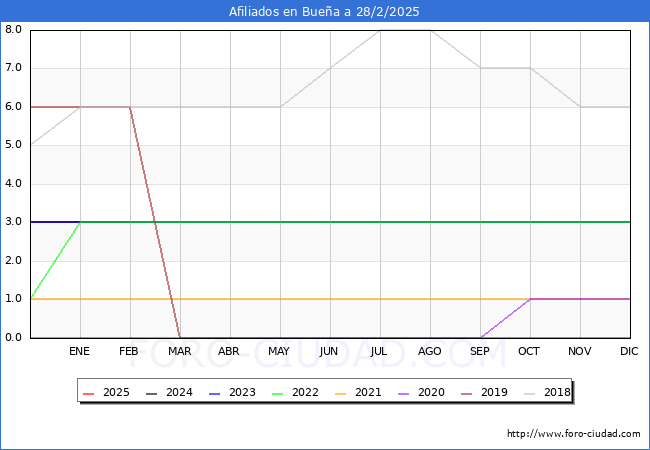This screenshot has height=450, width=650.
Task: Click the 2025 red legend swatch
Action: [89, 393]
